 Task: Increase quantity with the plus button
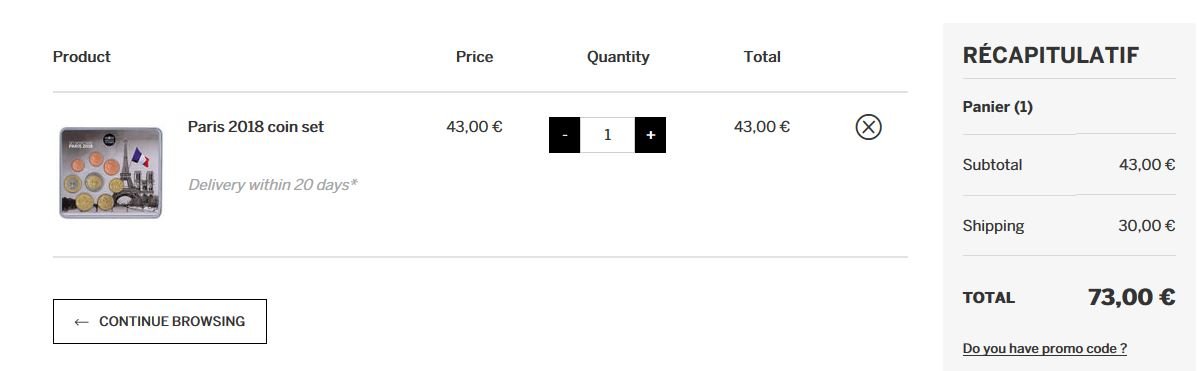point(650,135)
